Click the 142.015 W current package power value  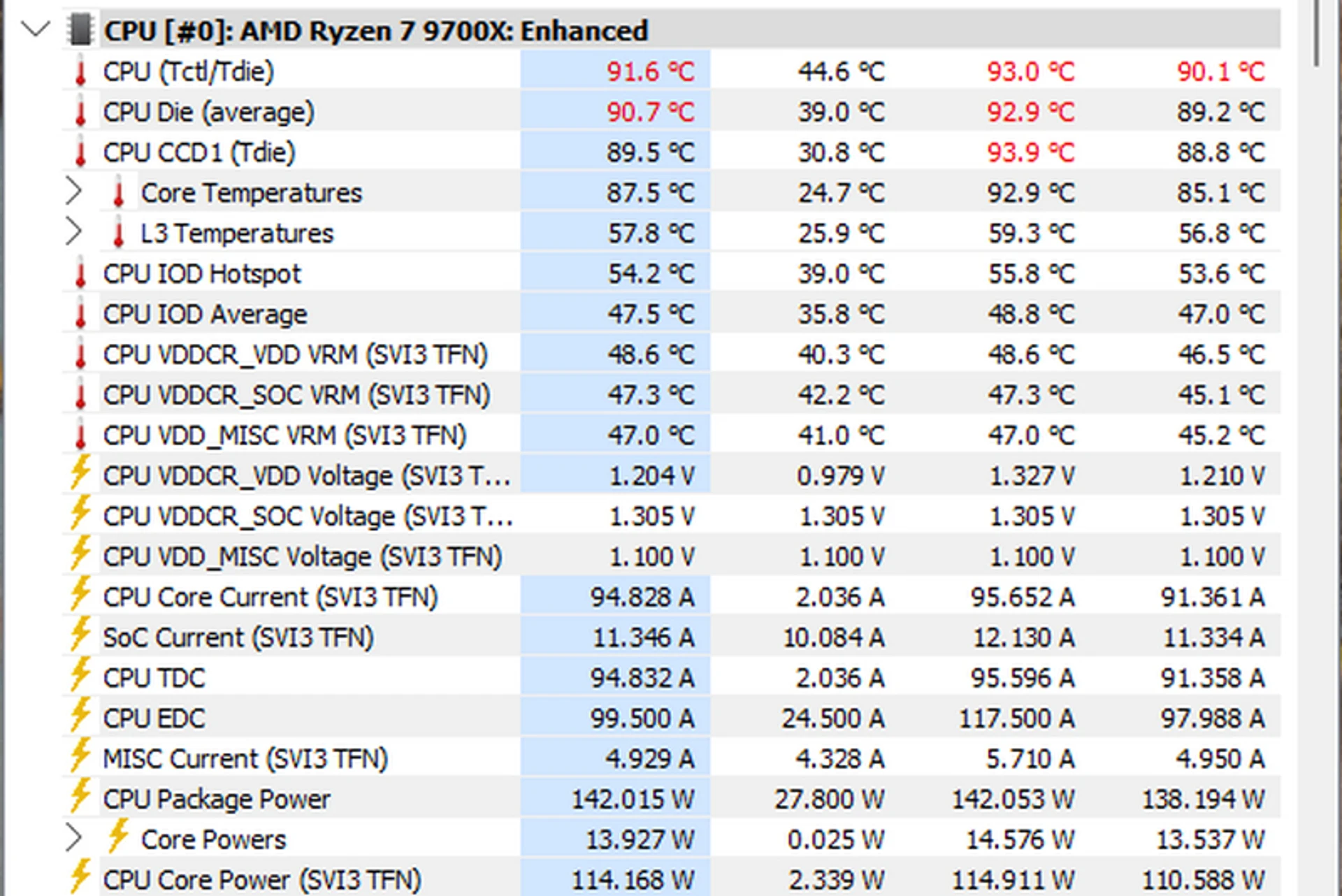633,800
